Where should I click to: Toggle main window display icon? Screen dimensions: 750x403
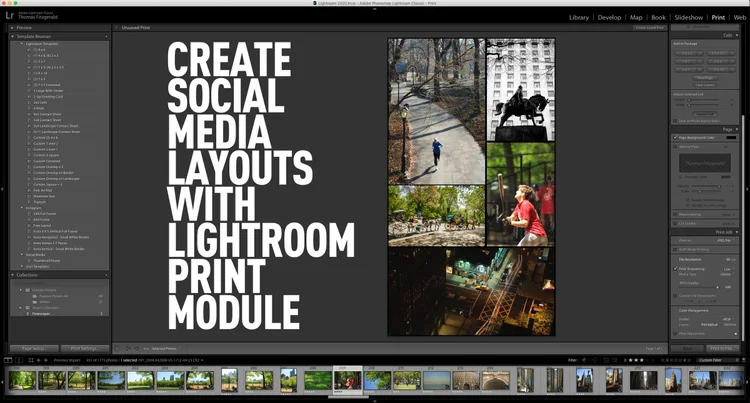(x=8, y=360)
